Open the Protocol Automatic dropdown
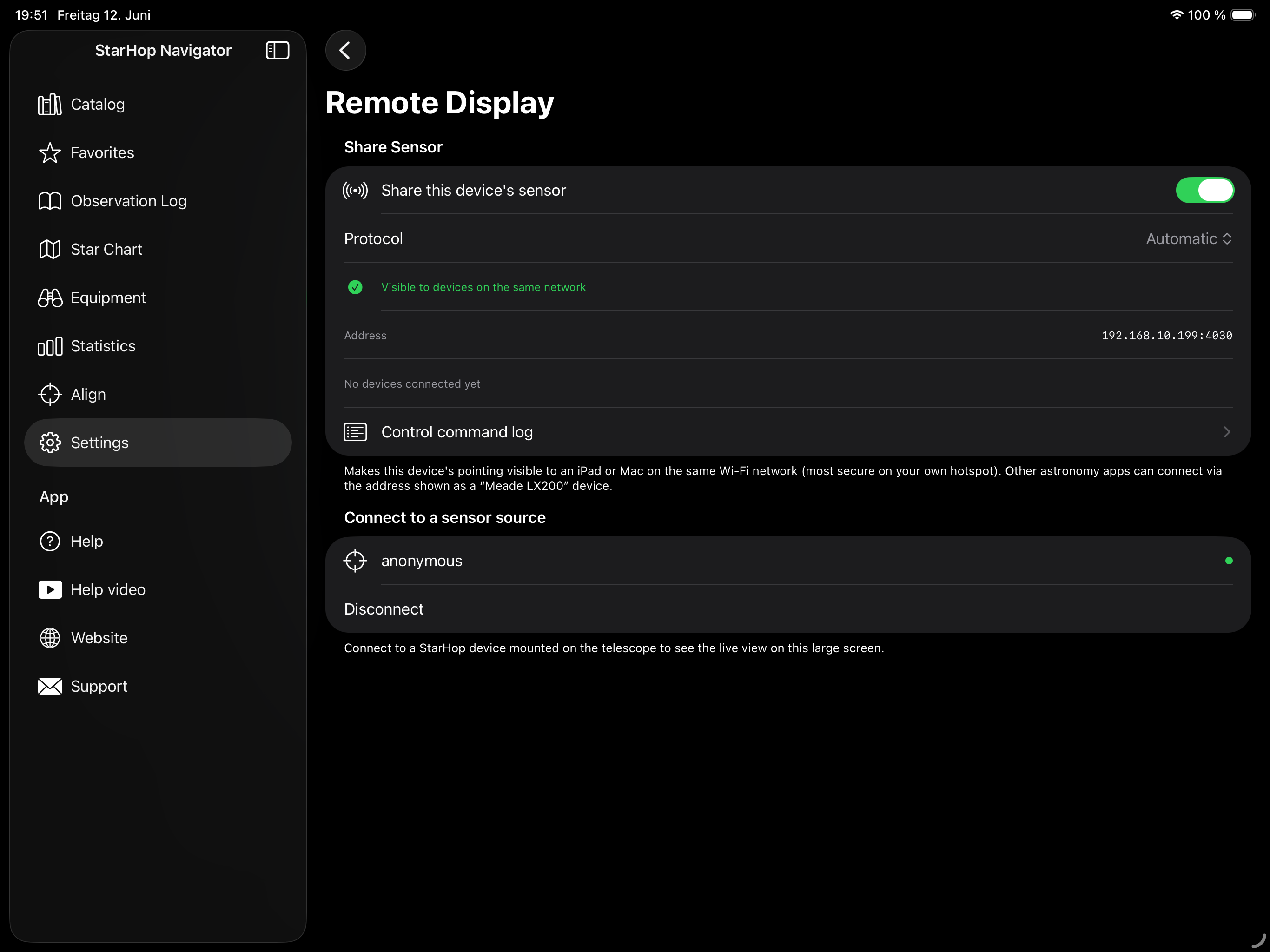Image resolution: width=1270 pixels, height=952 pixels. (1189, 239)
